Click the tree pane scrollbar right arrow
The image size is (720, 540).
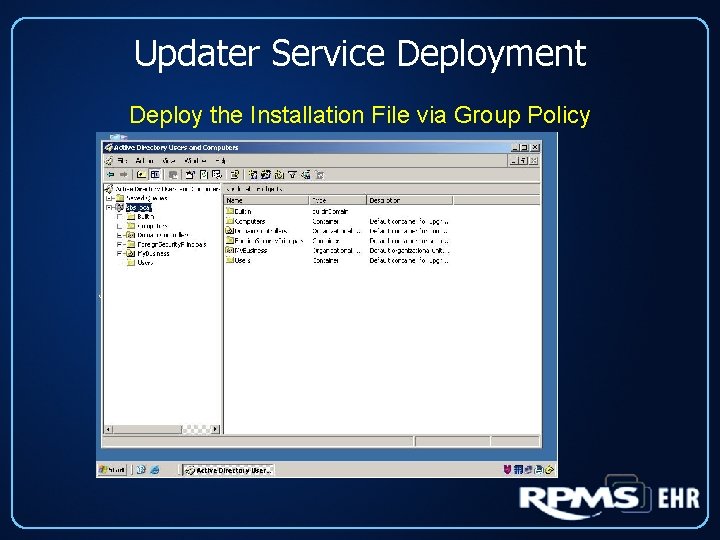point(215,429)
